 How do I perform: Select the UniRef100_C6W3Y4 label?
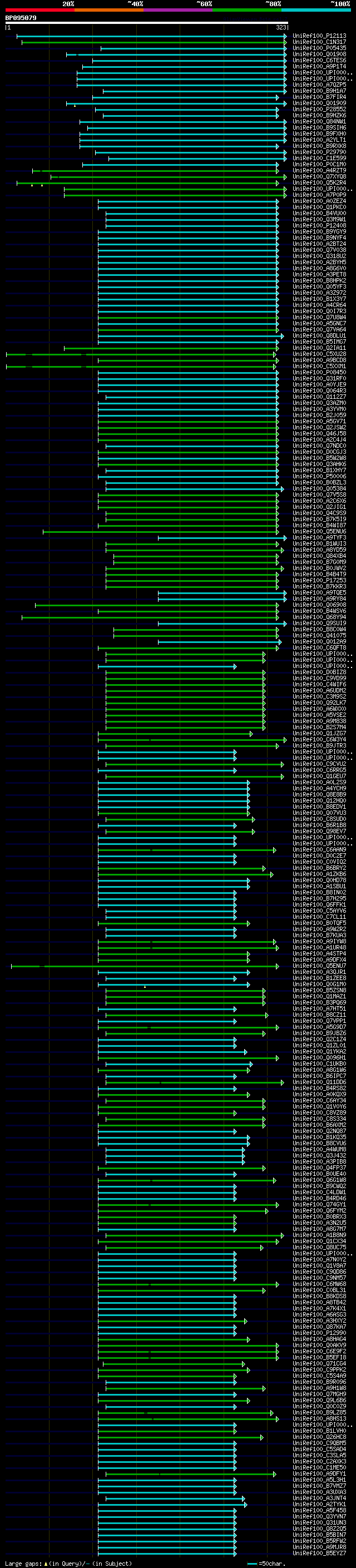(x=319, y=740)
